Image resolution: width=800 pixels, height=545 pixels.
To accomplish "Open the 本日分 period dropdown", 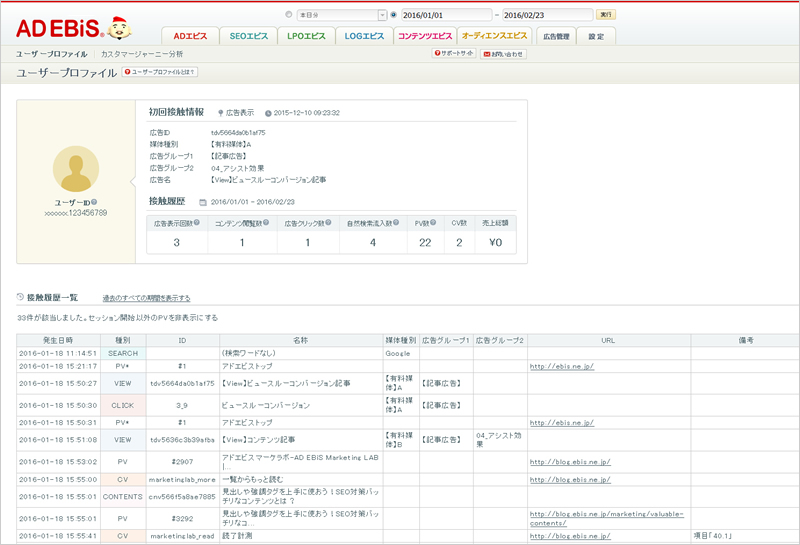I will 382,15.
